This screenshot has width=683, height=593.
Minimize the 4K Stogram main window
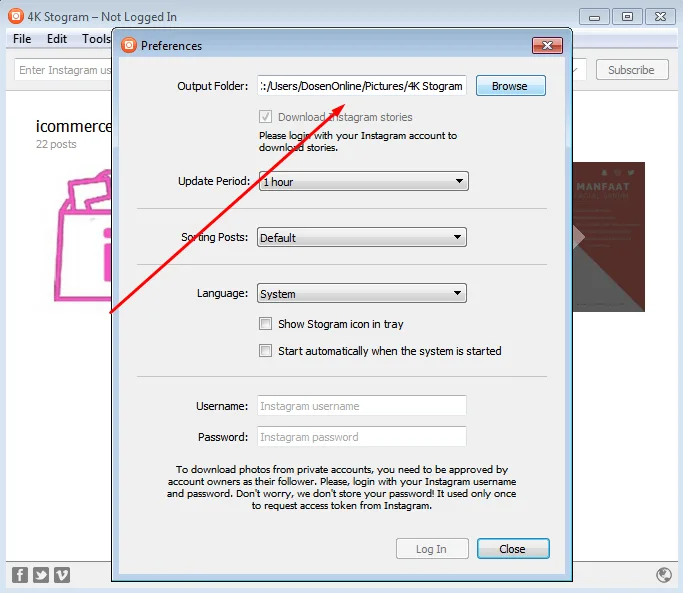click(x=594, y=17)
